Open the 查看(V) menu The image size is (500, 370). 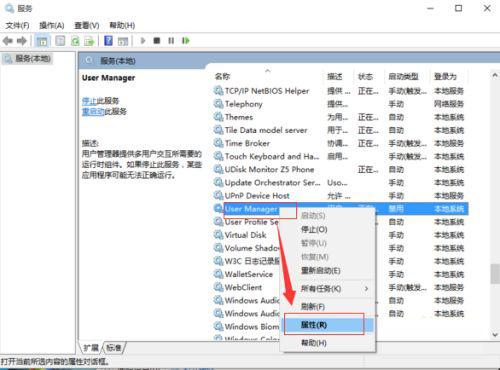pos(87,25)
